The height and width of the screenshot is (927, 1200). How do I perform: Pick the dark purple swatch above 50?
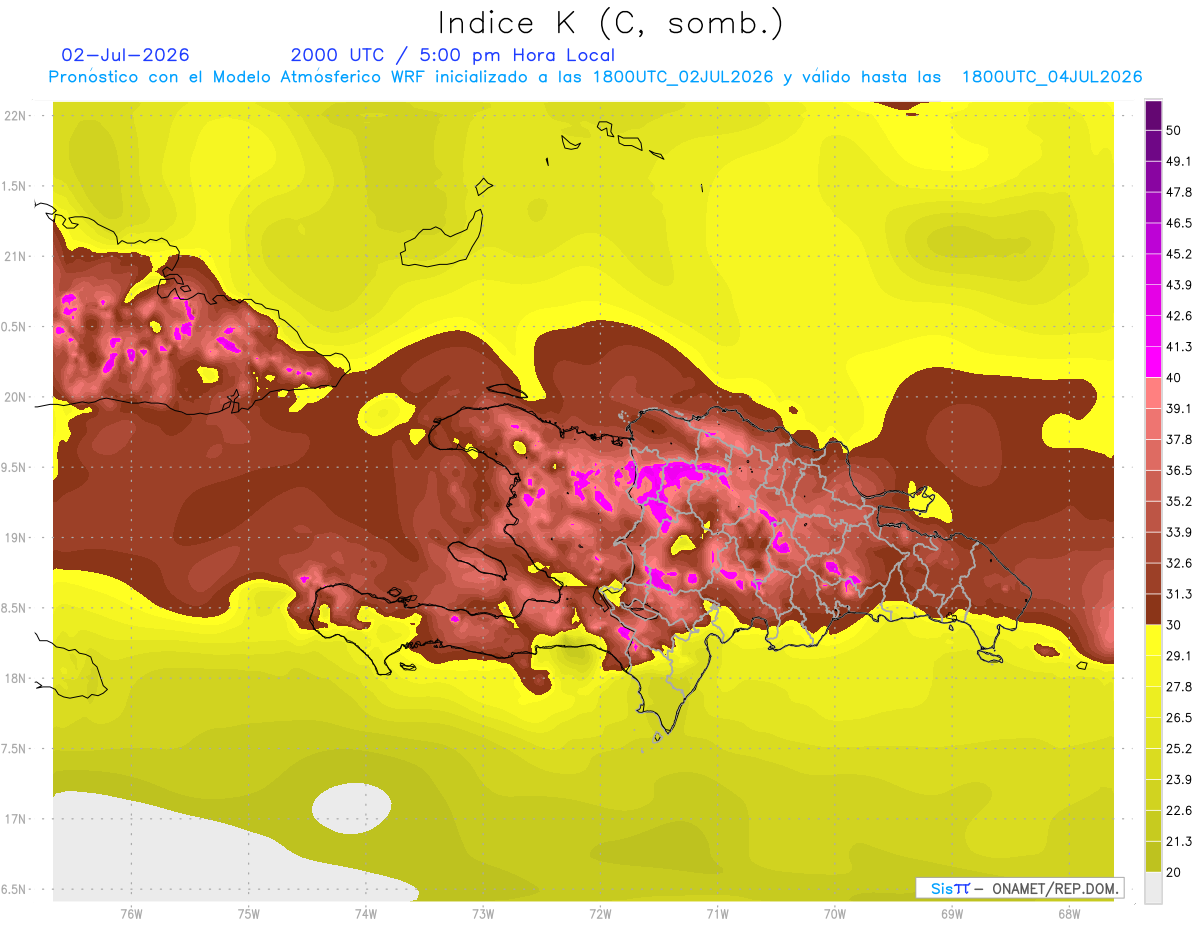click(1154, 115)
